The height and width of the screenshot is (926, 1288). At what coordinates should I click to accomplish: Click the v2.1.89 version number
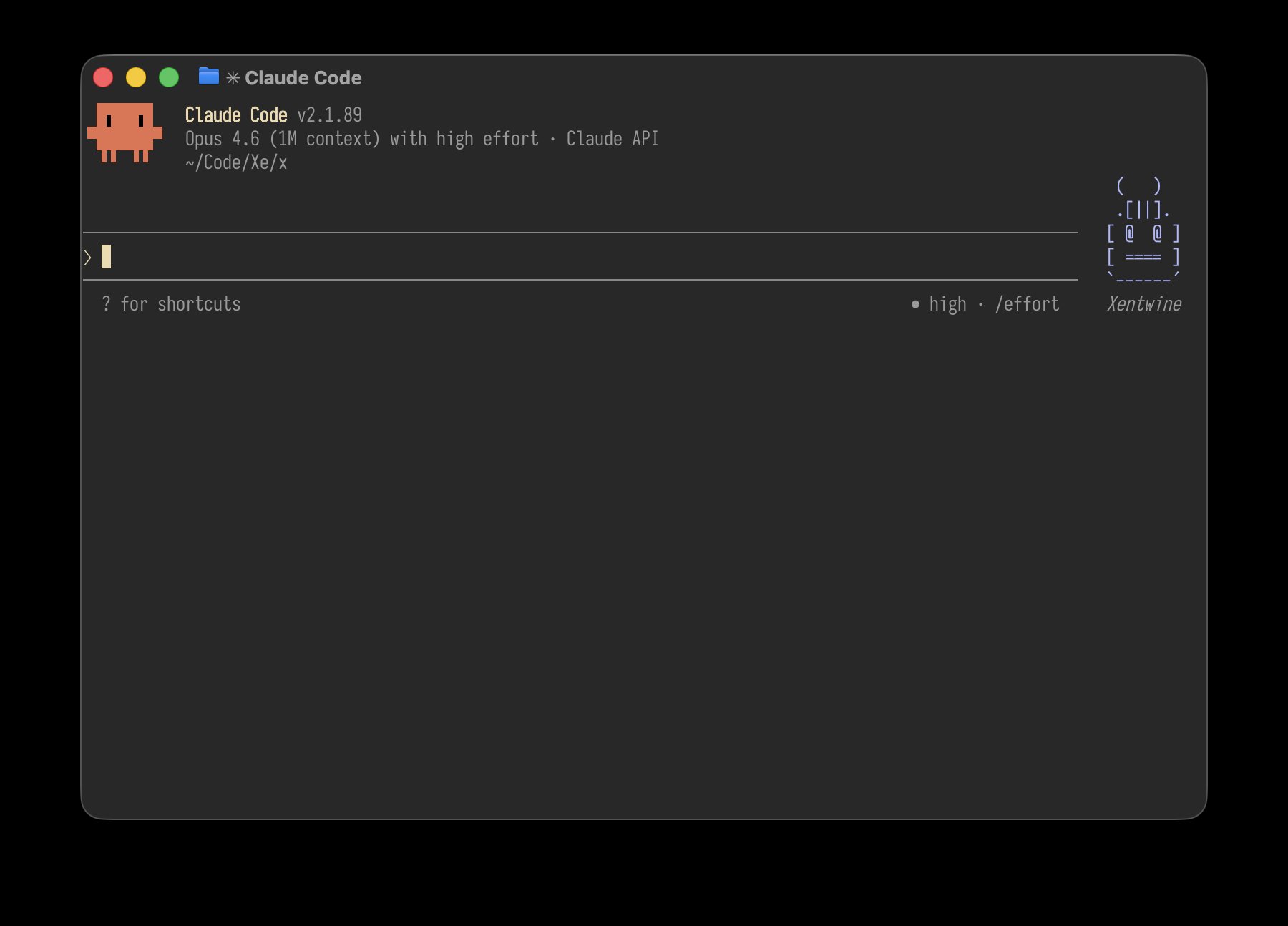coord(330,115)
